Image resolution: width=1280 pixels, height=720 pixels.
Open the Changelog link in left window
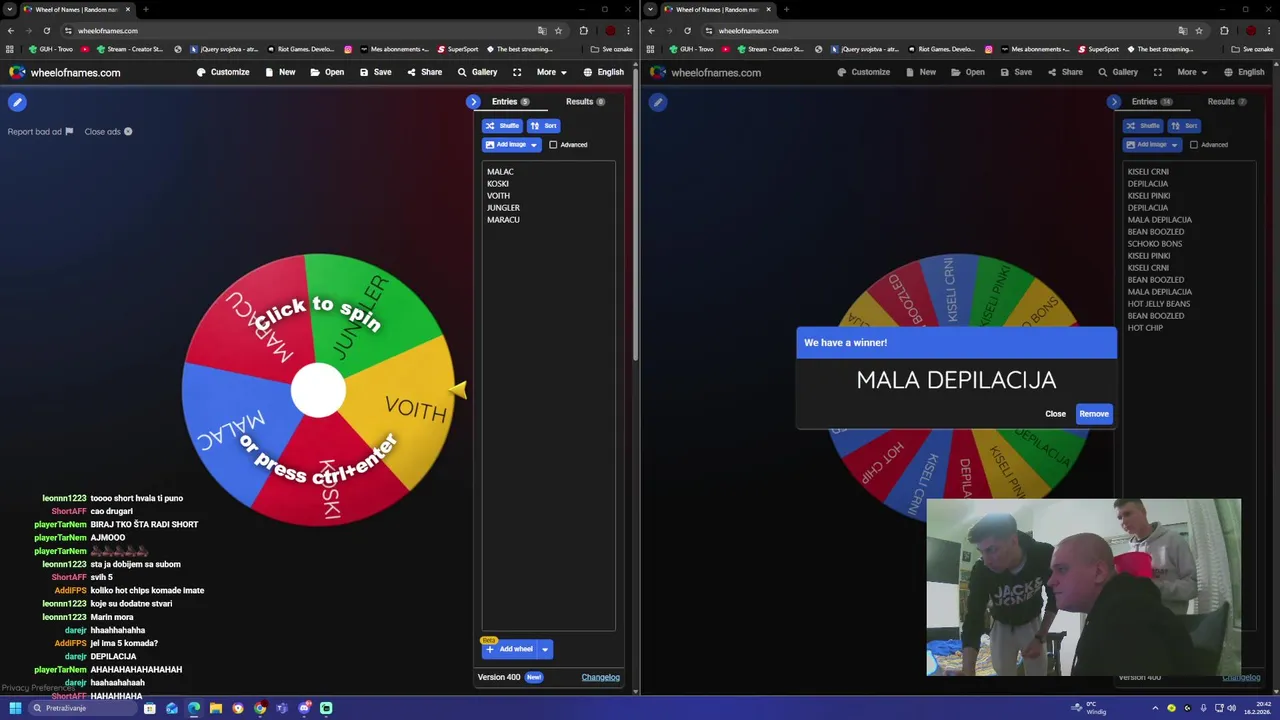(x=601, y=677)
